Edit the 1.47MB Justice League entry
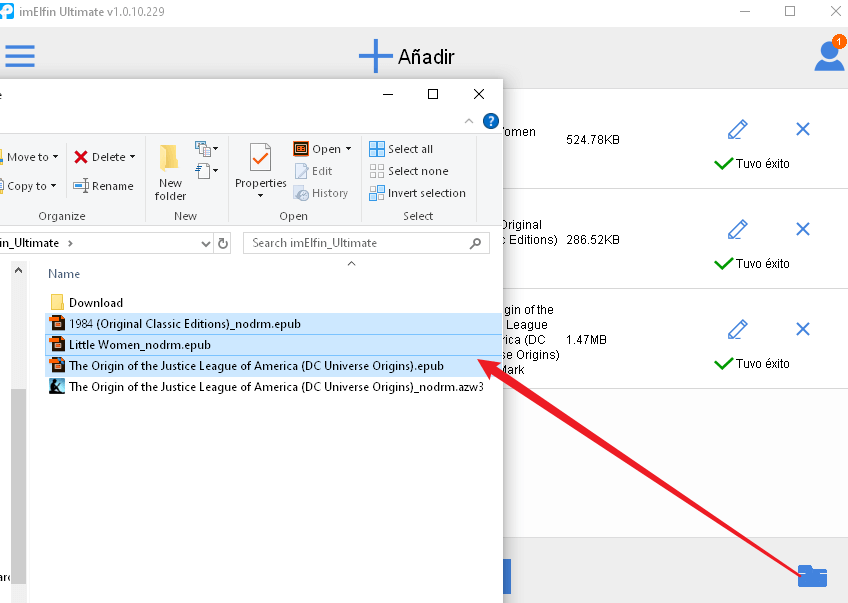This screenshot has width=848, height=603. tap(738, 329)
